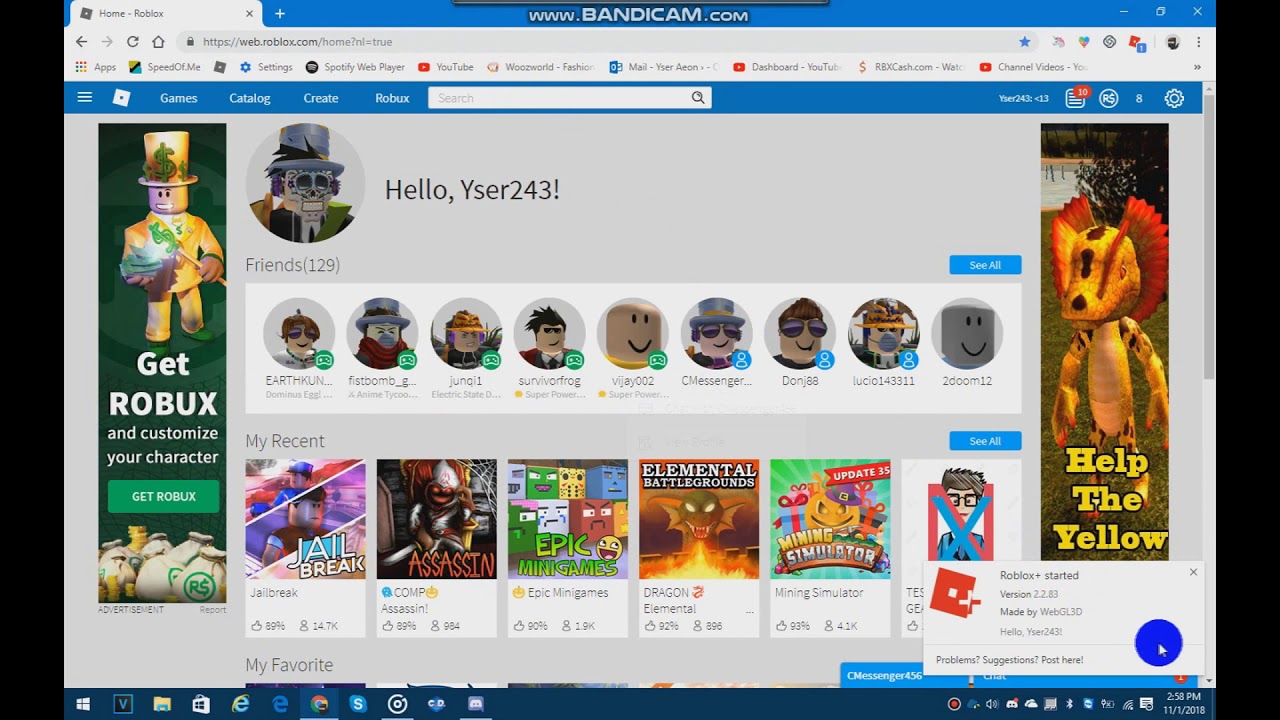Click the Roblox logo home icon
The width and height of the screenshot is (1280, 720).
[121, 98]
